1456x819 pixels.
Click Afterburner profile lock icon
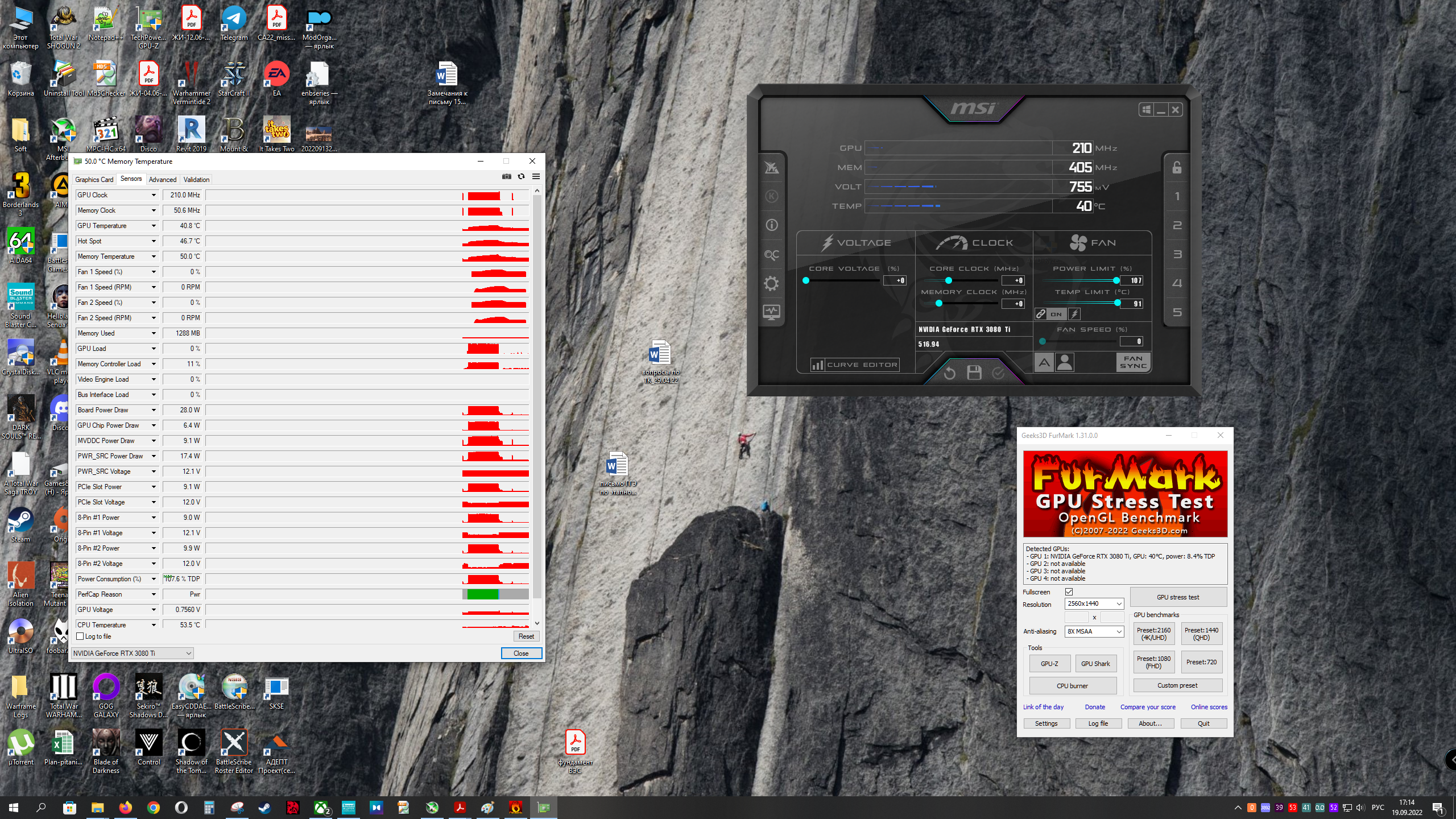[x=1177, y=167]
